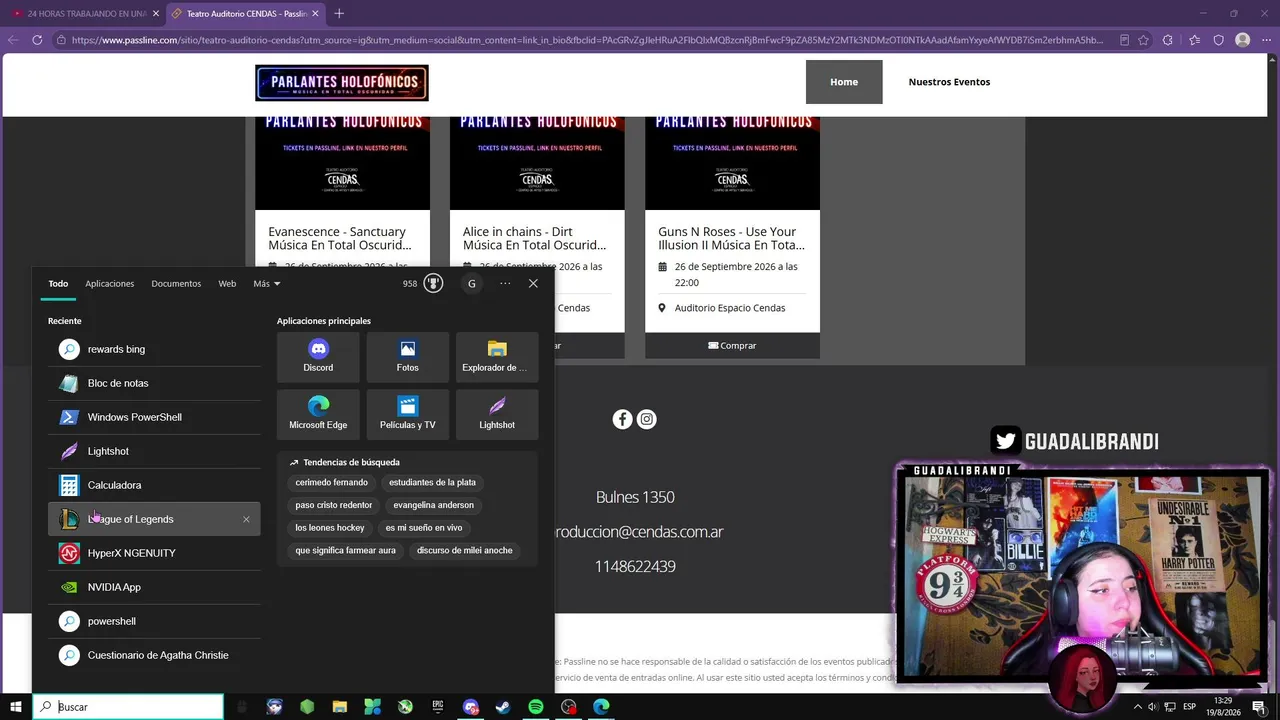Open Bloc de notas from recents
Viewport: 1280px width, 720px height.
click(x=154, y=383)
